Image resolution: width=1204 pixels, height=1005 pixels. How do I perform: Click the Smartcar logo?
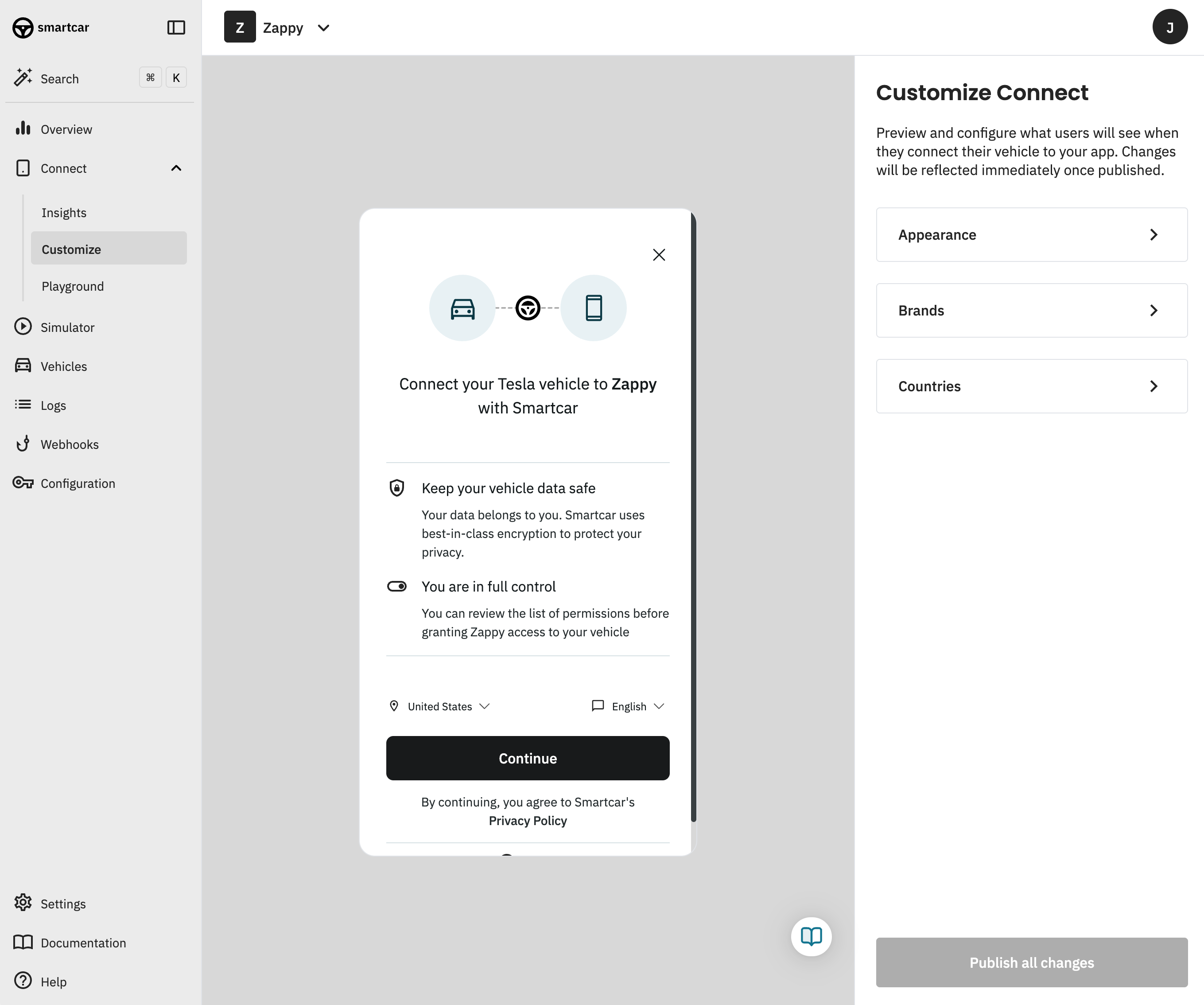(50, 27)
